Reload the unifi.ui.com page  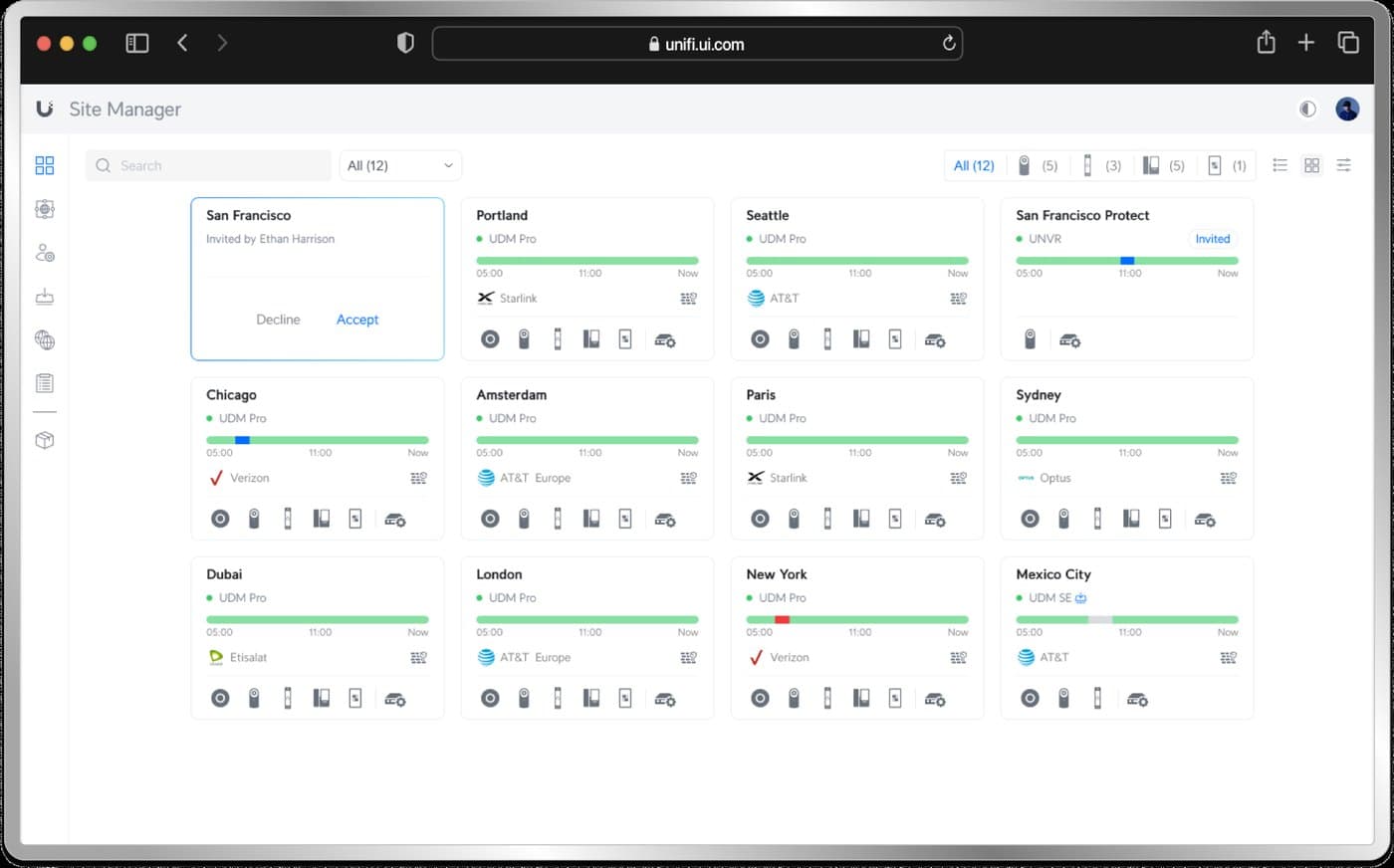[x=949, y=43]
